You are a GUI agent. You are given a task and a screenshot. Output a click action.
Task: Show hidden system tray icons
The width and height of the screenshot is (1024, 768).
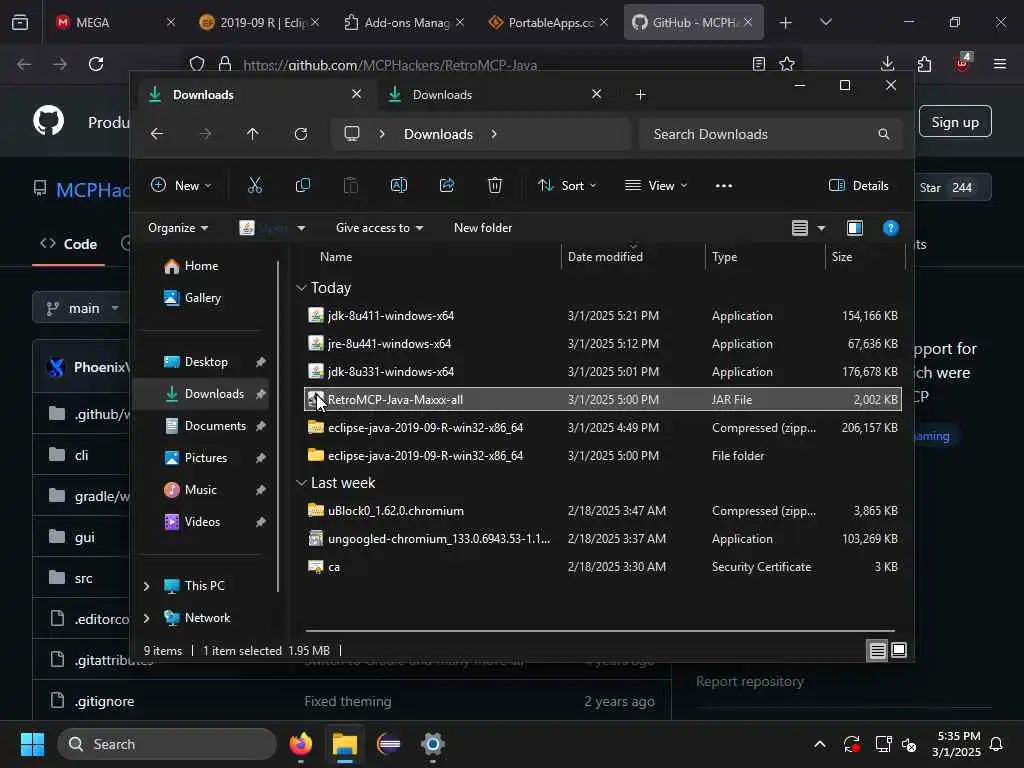pos(820,744)
